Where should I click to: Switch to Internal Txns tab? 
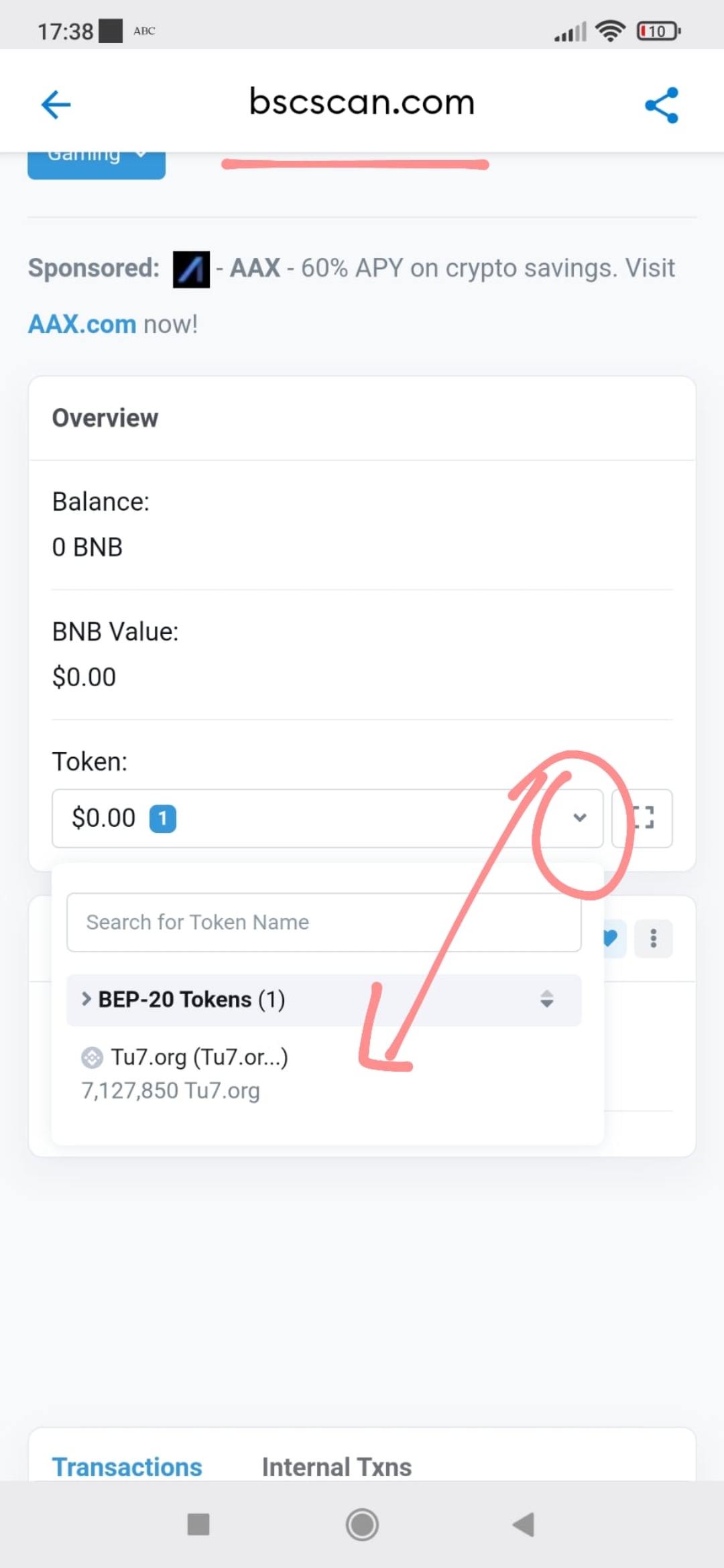coord(337,1467)
